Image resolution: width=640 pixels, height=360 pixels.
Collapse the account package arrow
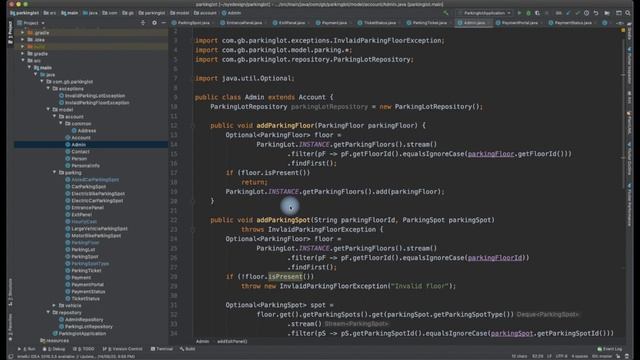55,116
